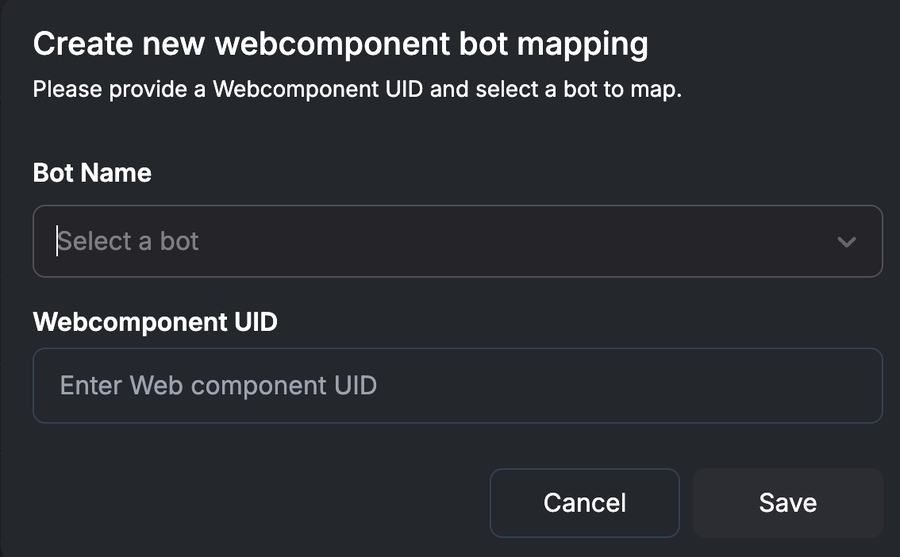The image size is (900, 557).
Task: Select the Webcomponent UID text box
Action: point(457,385)
